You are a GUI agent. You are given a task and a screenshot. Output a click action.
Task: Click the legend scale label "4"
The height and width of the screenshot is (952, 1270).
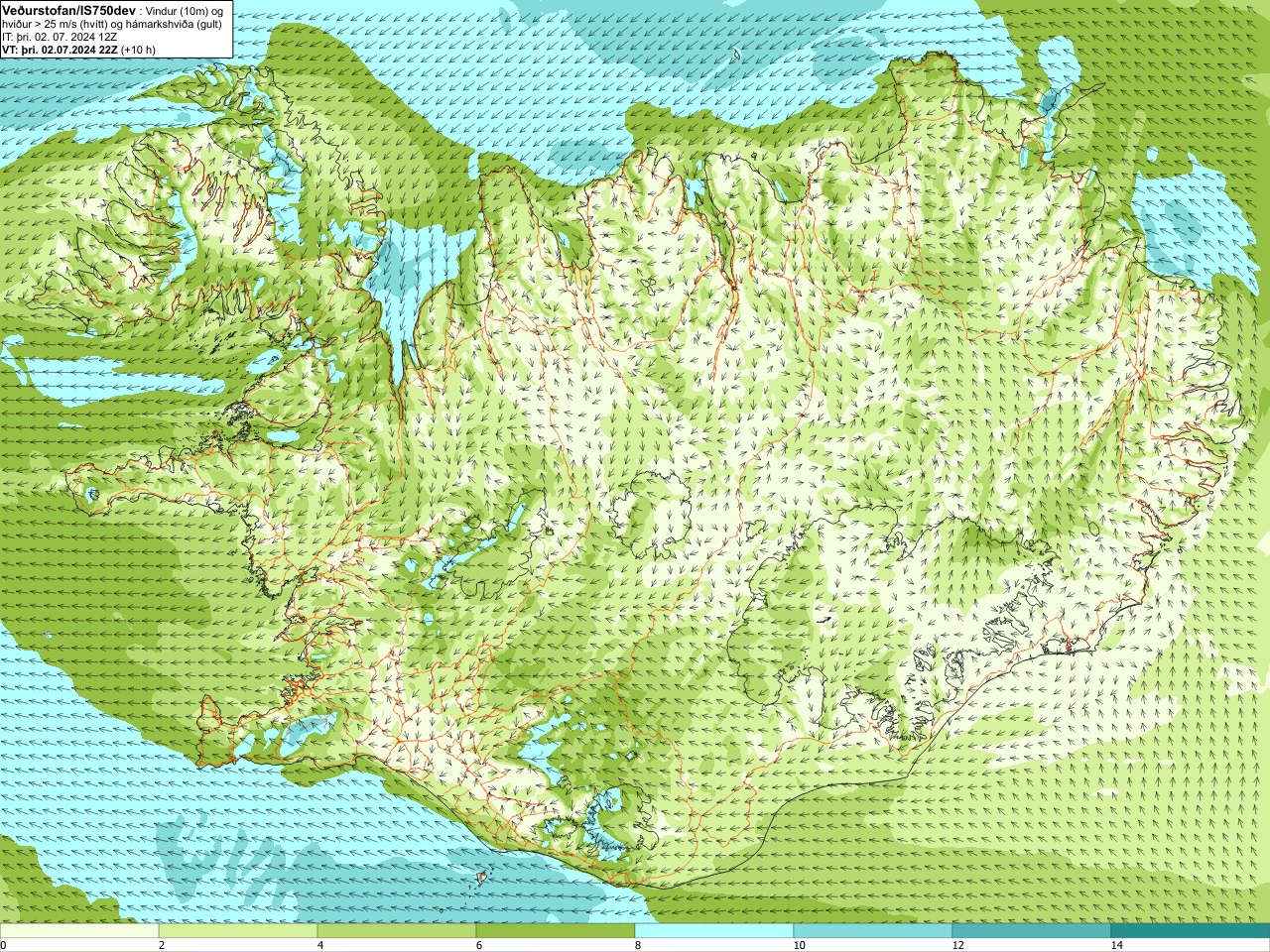tap(320, 945)
